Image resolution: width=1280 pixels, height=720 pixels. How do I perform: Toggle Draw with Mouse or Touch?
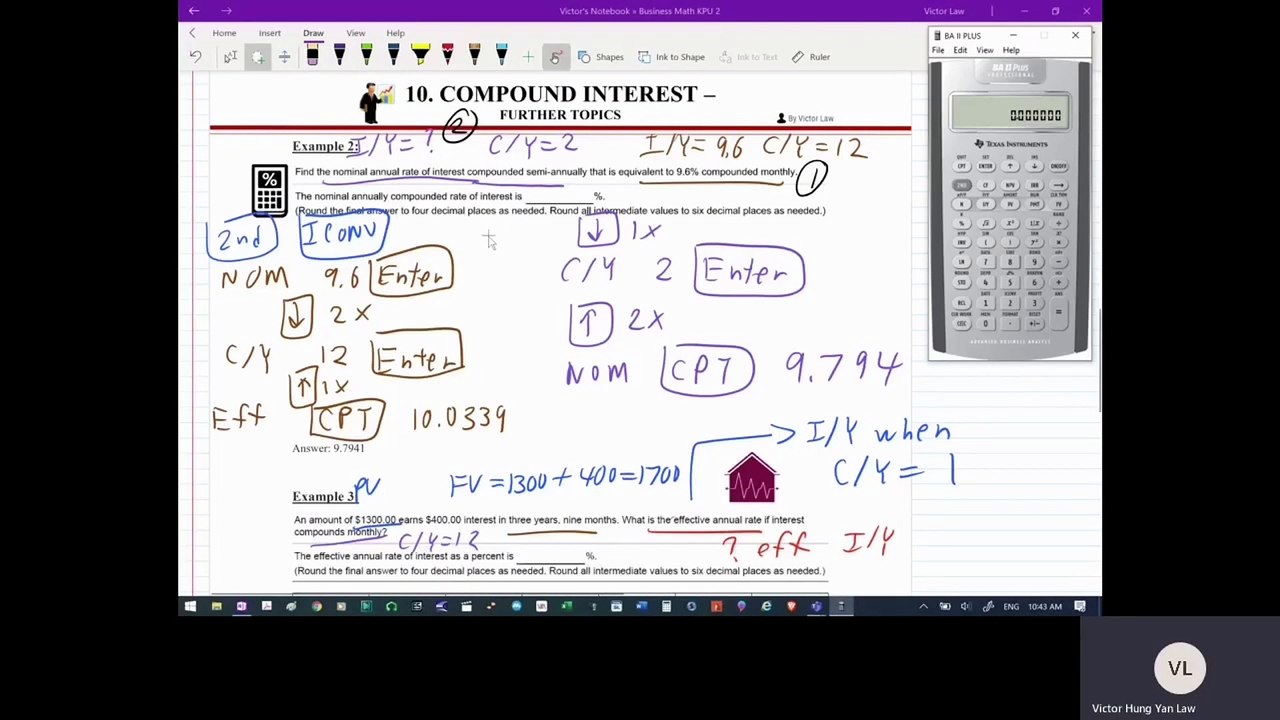555,57
